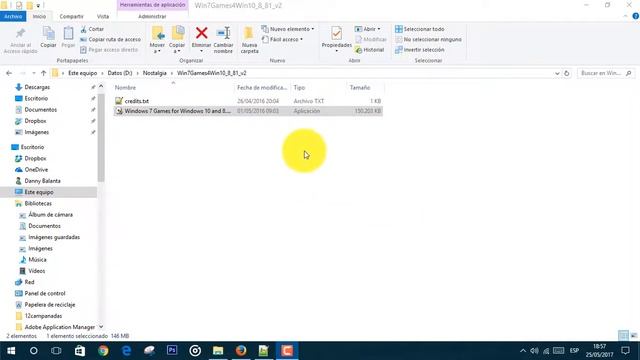Click Anclar al Acceso rápido

[20, 40]
